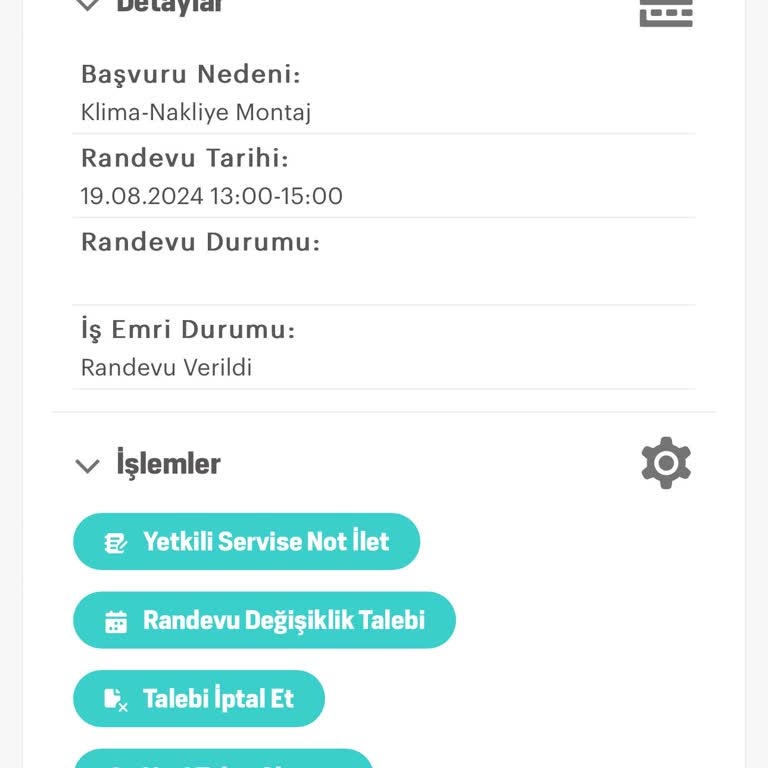Click the Detaylar section heading
This screenshot has height=768, width=768.
point(170,6)
